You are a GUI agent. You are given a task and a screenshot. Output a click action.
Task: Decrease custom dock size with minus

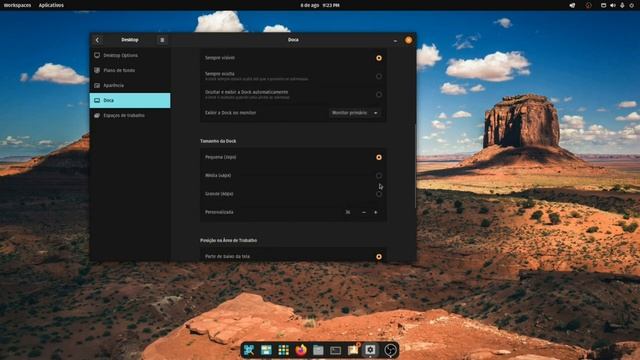(x=364, y=212)
